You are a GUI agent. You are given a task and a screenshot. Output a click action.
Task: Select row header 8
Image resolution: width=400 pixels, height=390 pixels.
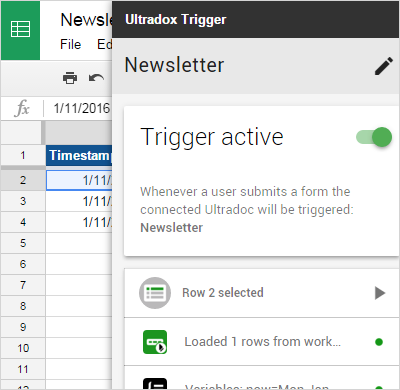(23, 306)
